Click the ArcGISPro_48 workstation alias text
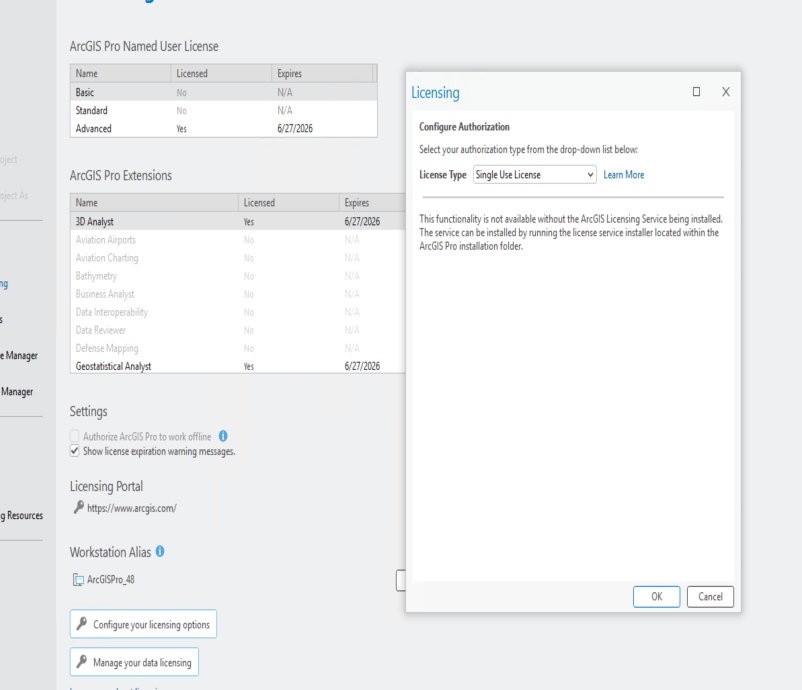 pos(111,580)
